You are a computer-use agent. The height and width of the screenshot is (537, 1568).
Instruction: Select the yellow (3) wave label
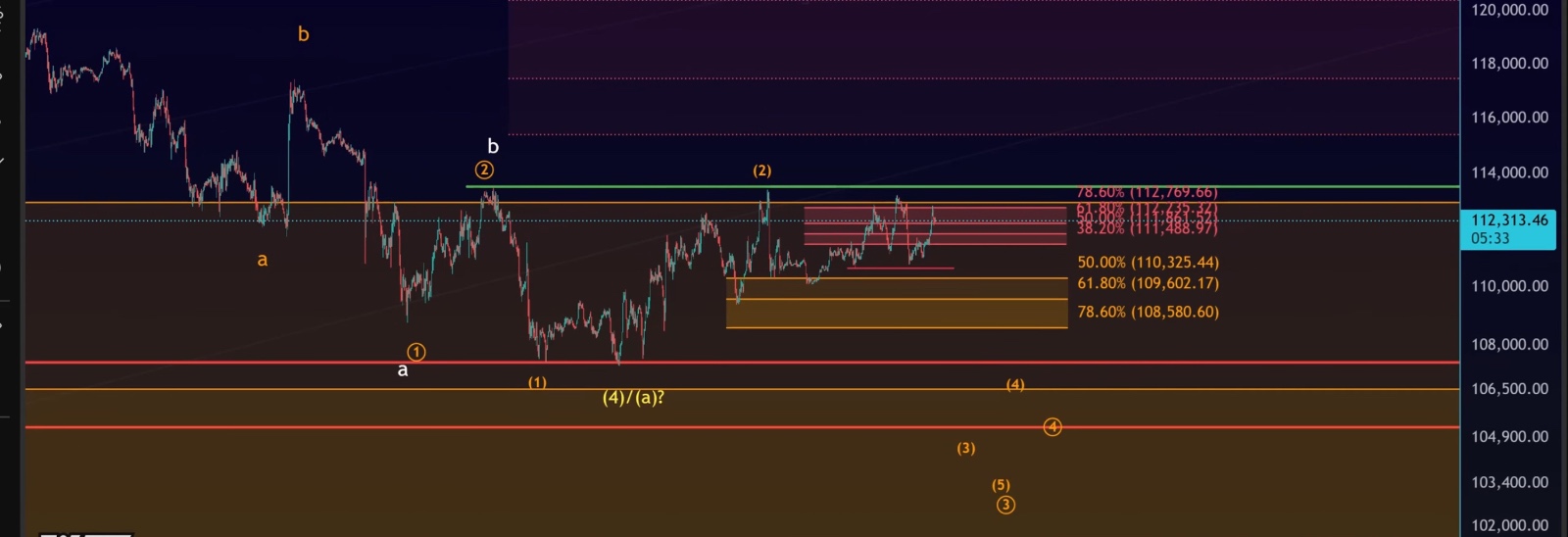coord(966,448)
